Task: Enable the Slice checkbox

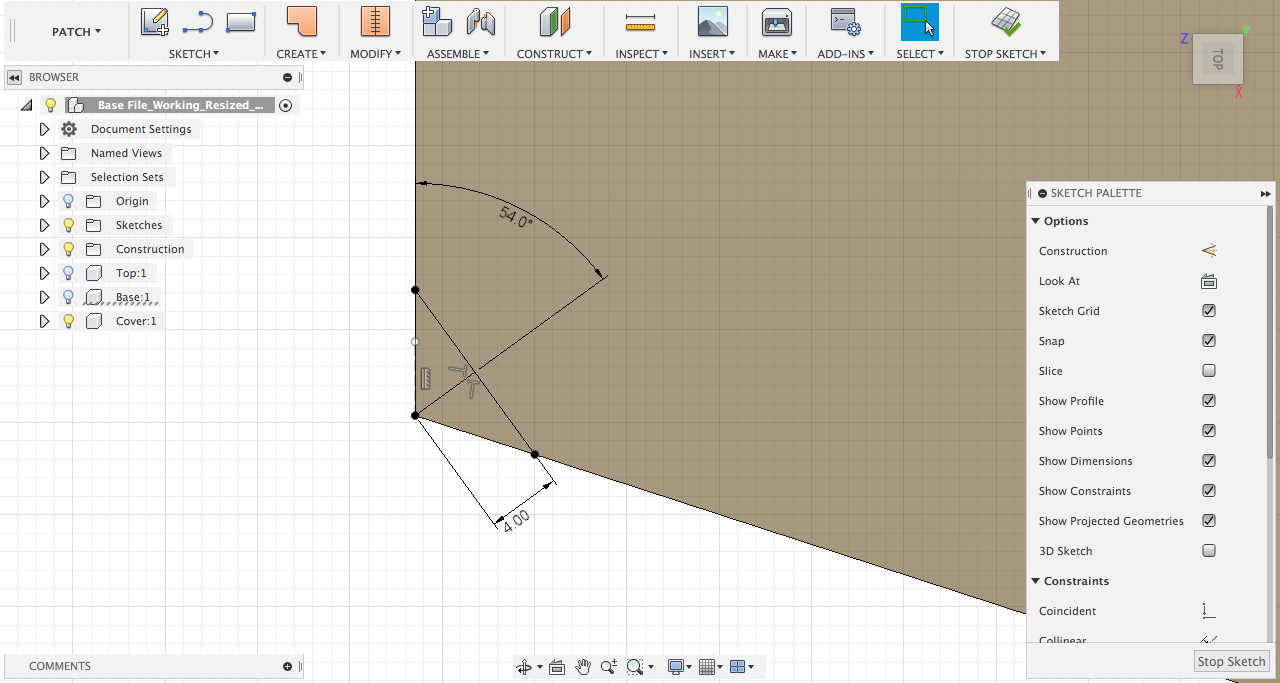Action: coord(1209,371)
